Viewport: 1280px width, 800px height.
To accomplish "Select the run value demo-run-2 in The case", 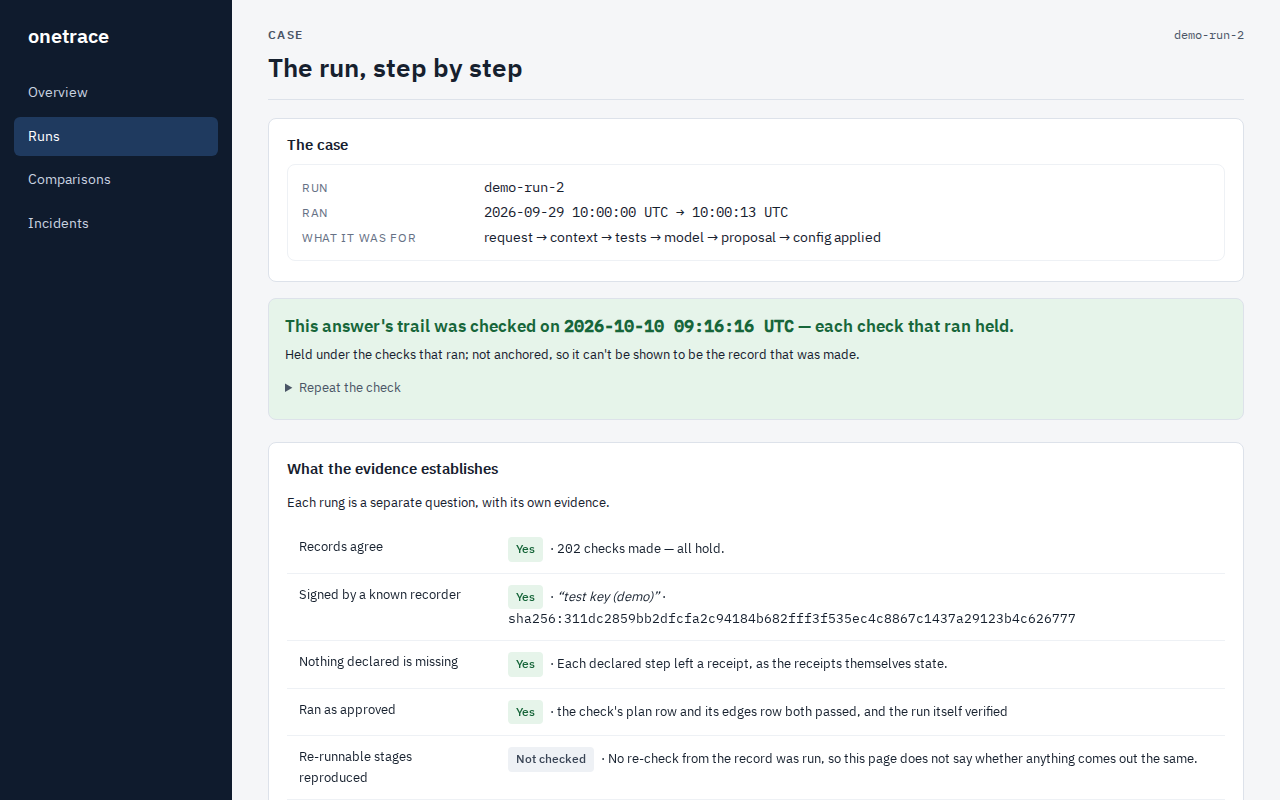I will tap(524, 187).
